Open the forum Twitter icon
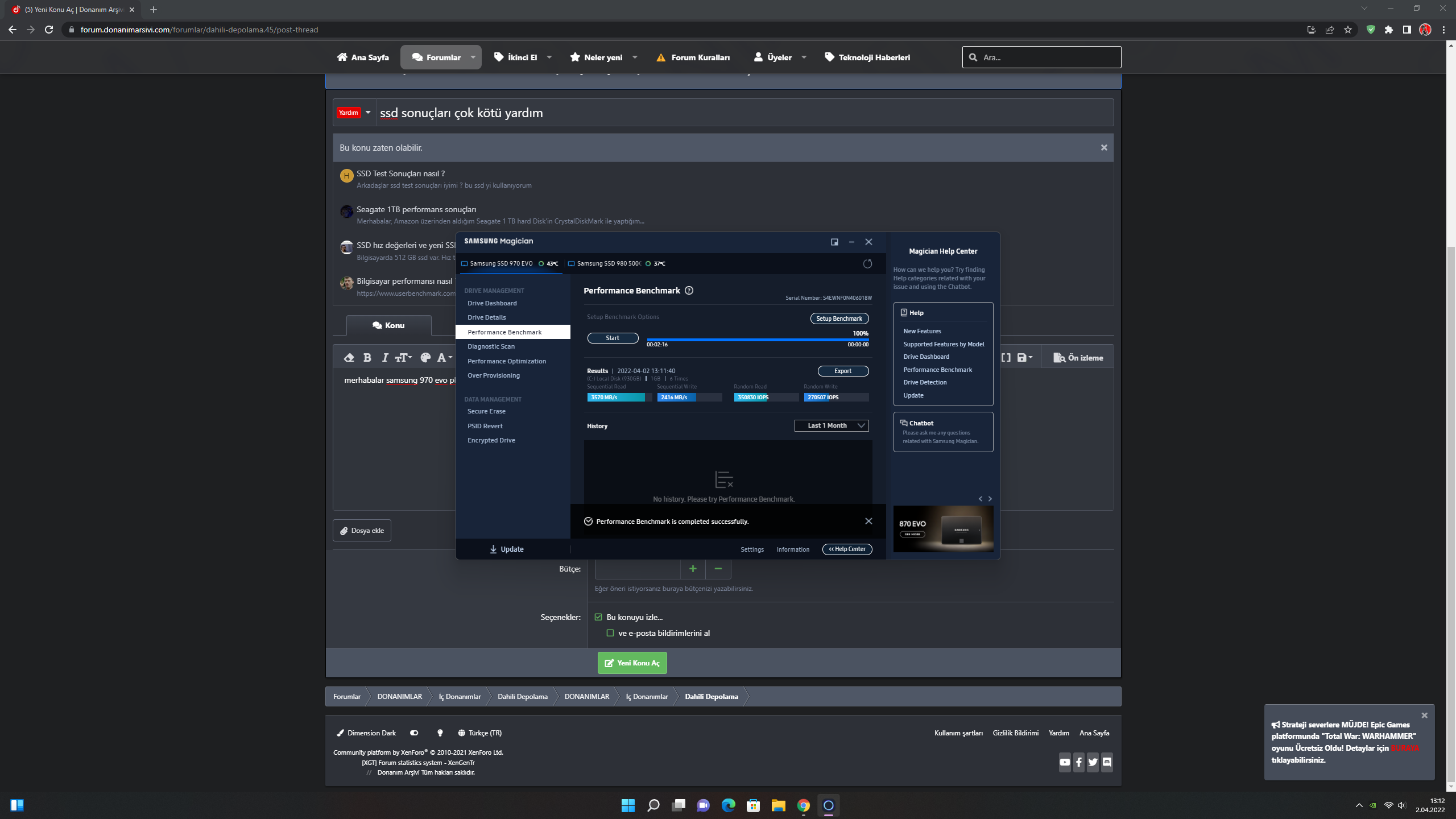This screenshot has width=1456, height=819. (x=1093, y=762)
